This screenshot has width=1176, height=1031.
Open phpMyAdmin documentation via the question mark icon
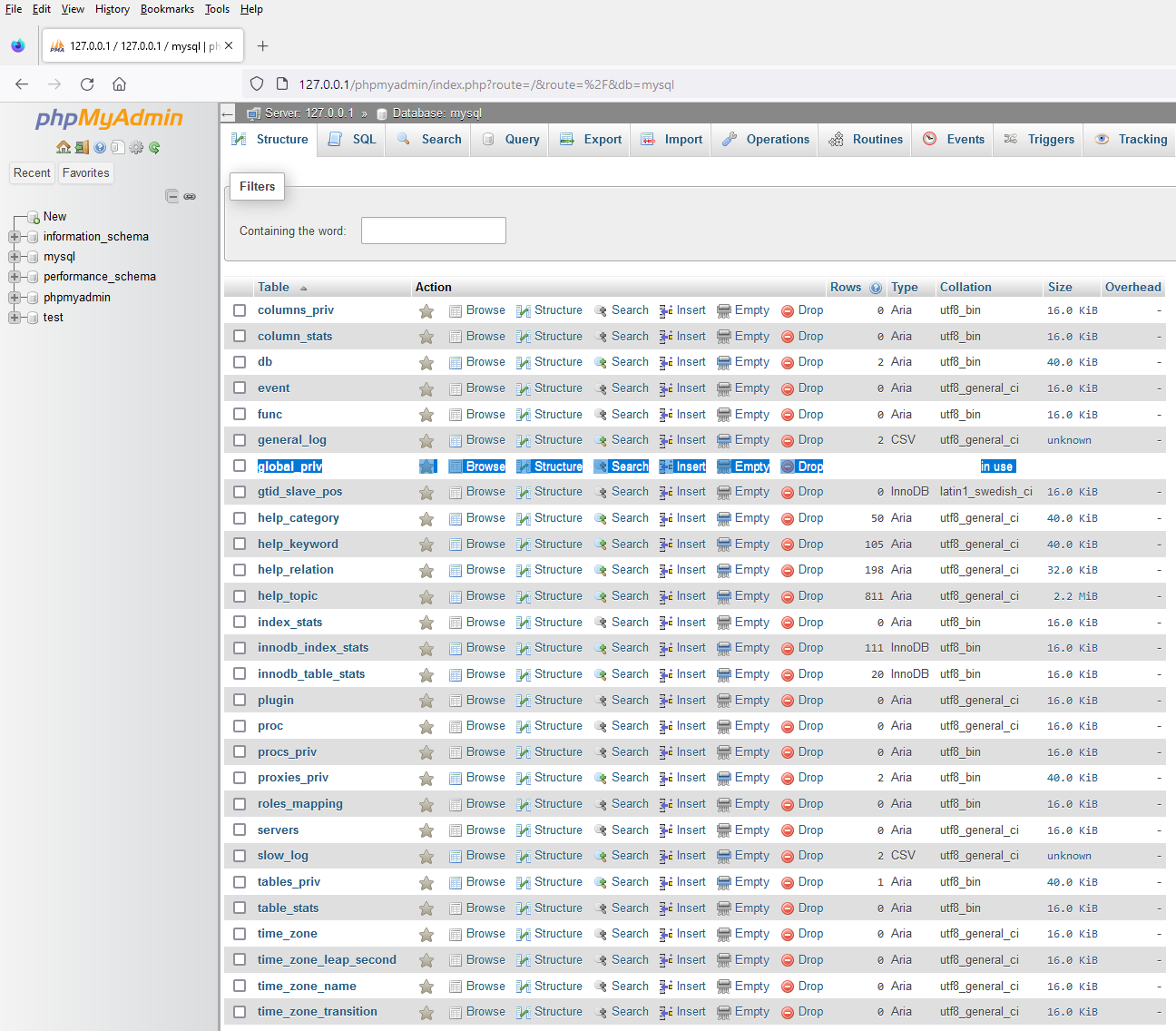click(x=100, y=147)
